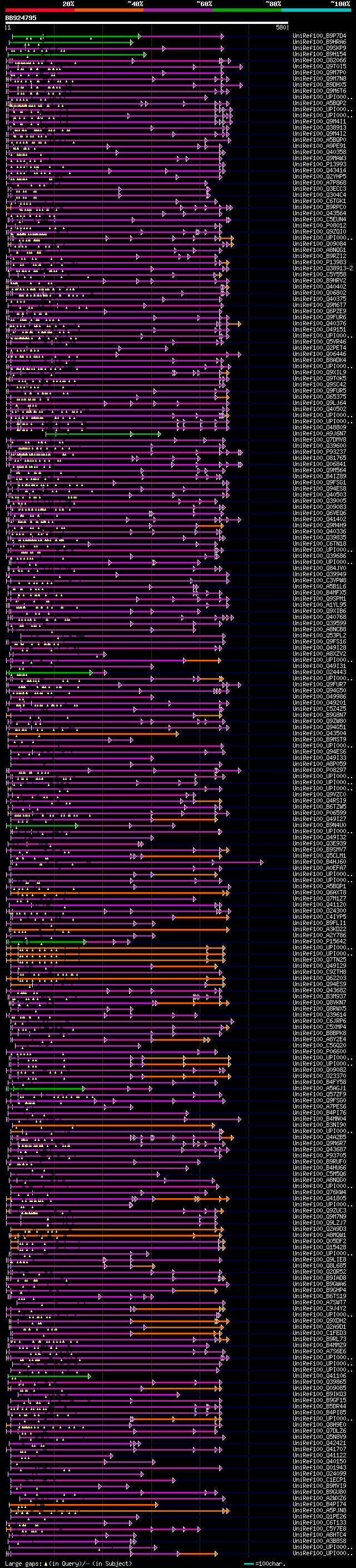Screen dimensions: 356x1568
Task: Select the UniRef100_Q9M4I1 label
Action: 319,121
